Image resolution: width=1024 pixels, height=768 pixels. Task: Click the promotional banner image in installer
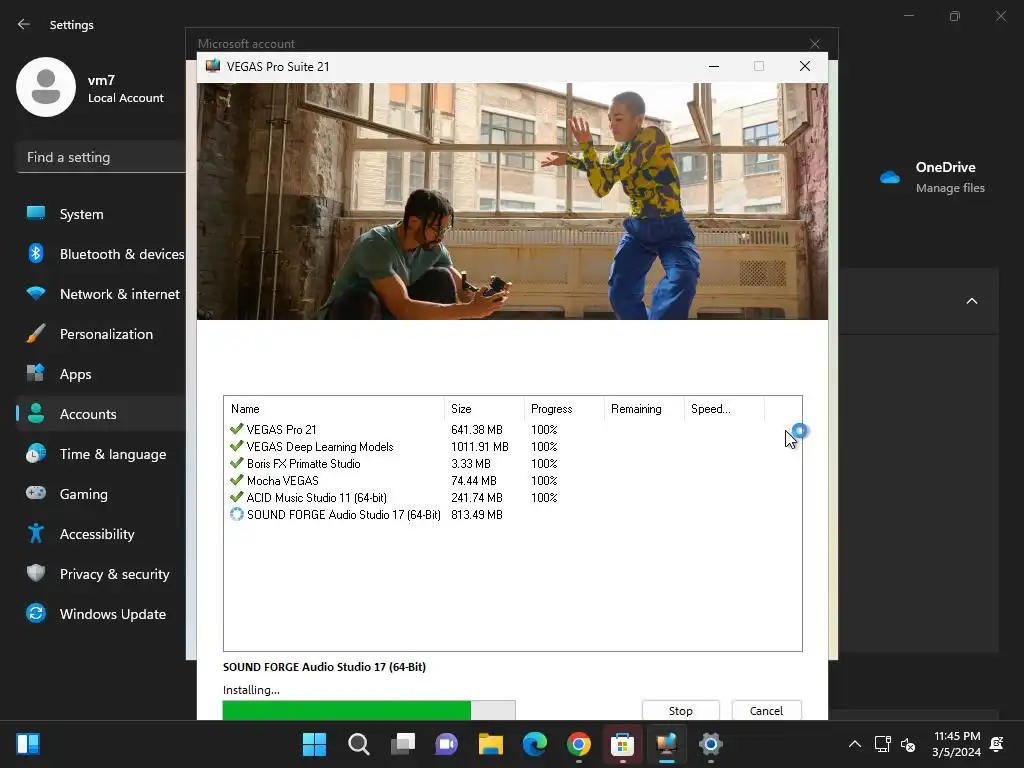tap(513, 201)
